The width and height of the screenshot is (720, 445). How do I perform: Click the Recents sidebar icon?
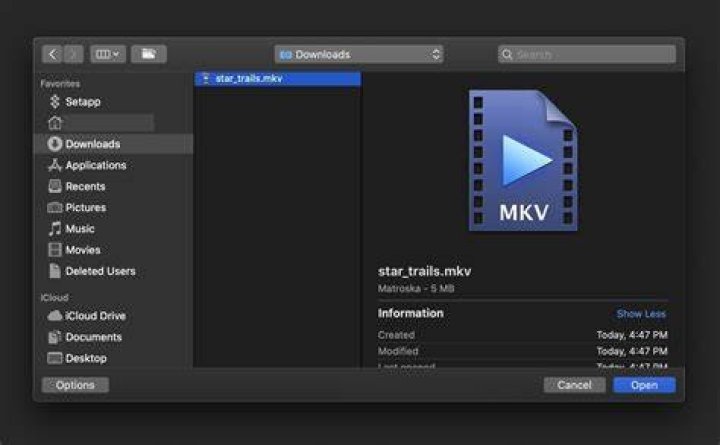(55, 186)
